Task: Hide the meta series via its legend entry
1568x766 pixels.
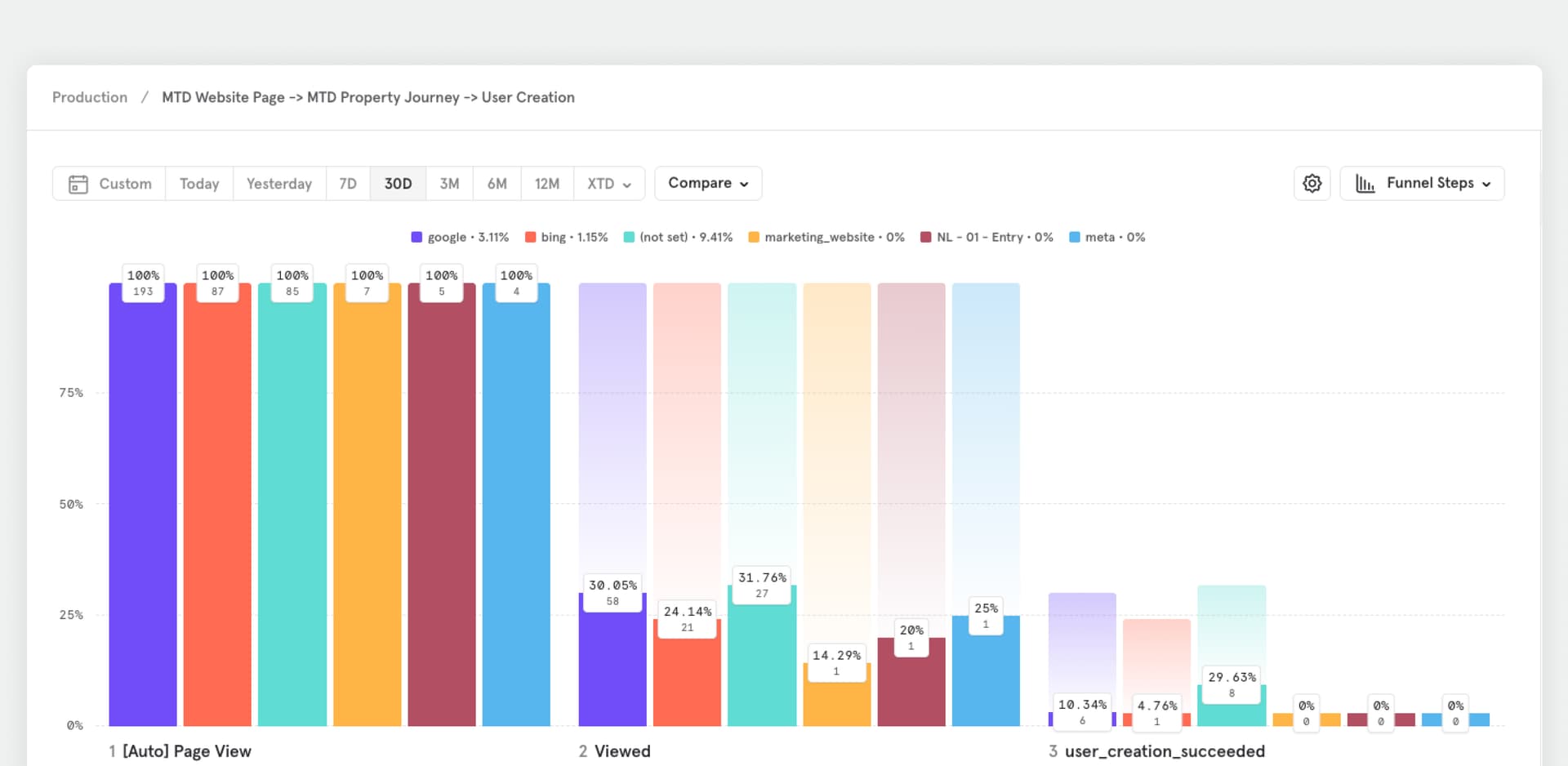Action: [x=1106, y=237]
